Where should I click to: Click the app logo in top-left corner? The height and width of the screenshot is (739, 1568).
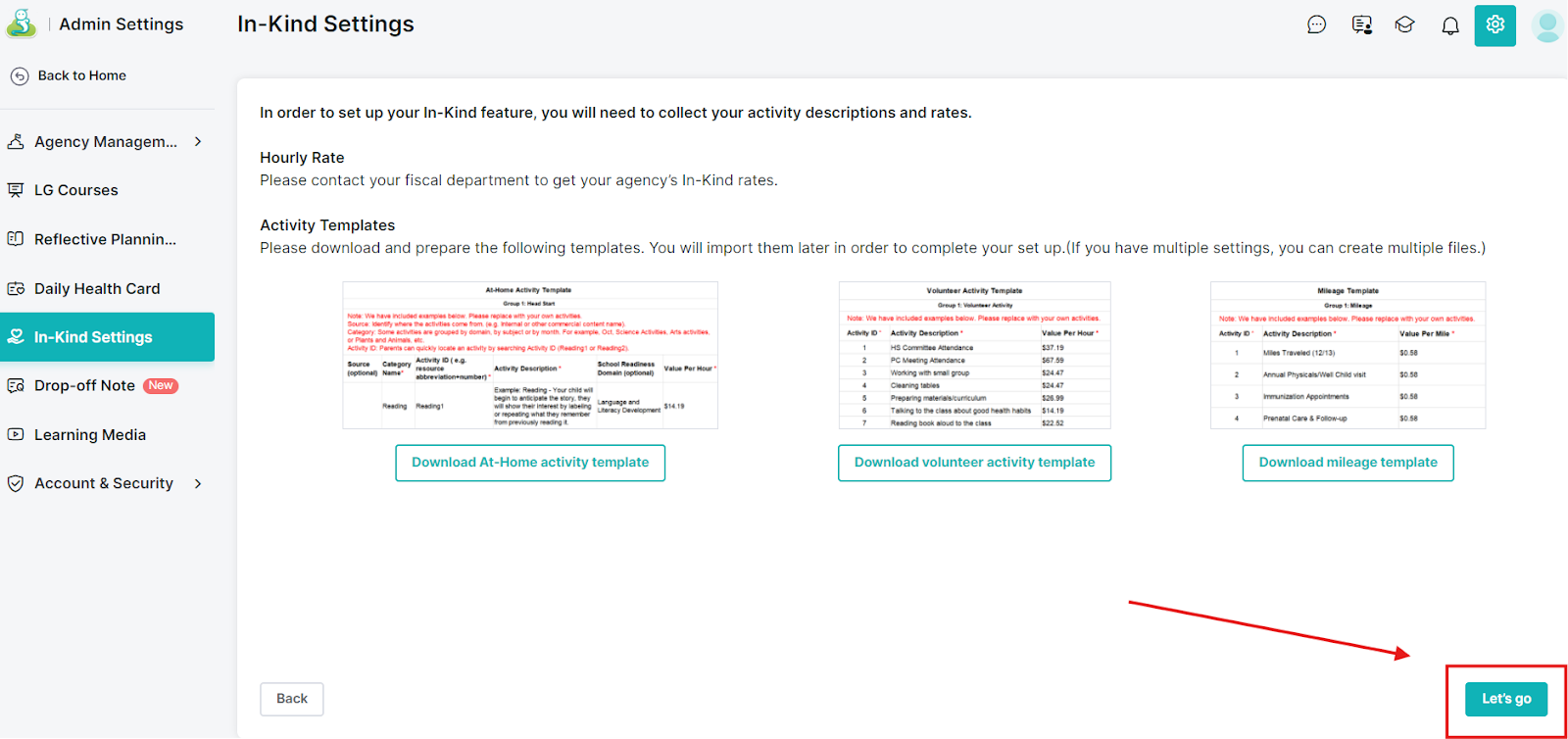pyautogui.click(x=21, y=24)
